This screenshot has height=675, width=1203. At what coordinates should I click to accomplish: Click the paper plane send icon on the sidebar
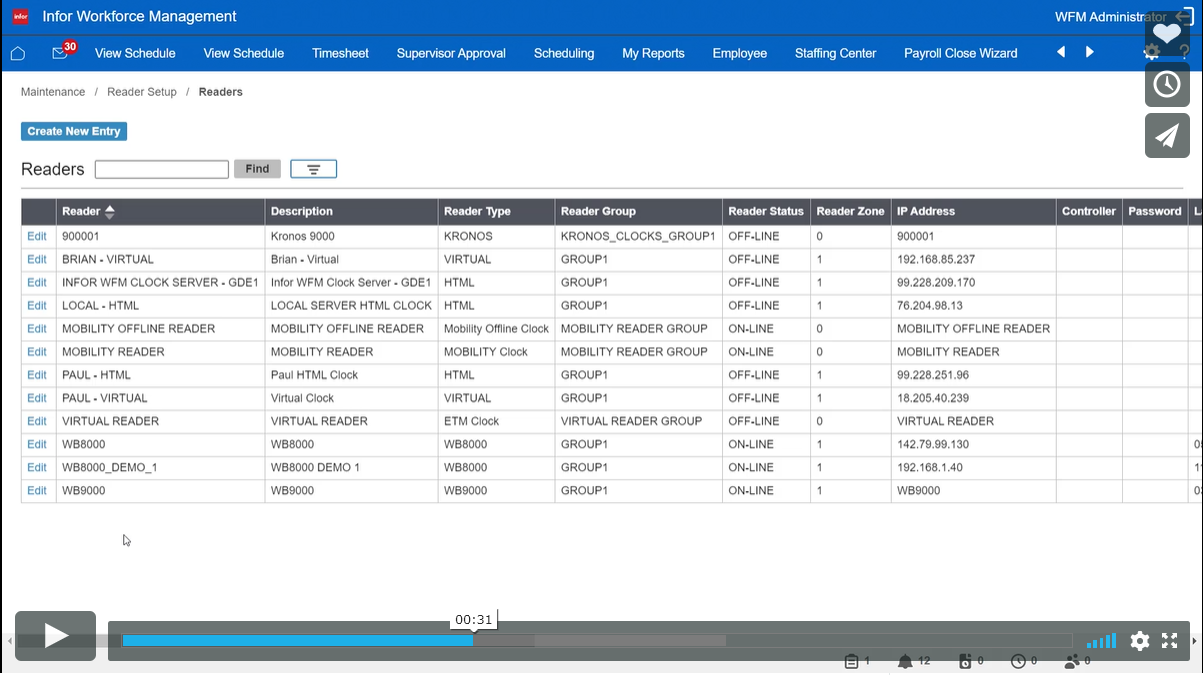[1167, 135]
